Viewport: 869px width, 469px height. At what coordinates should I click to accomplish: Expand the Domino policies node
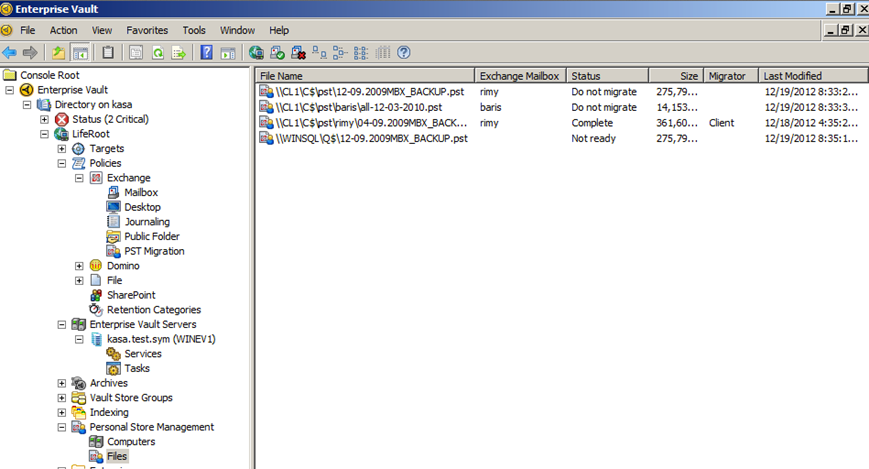(x=79, y=266)
